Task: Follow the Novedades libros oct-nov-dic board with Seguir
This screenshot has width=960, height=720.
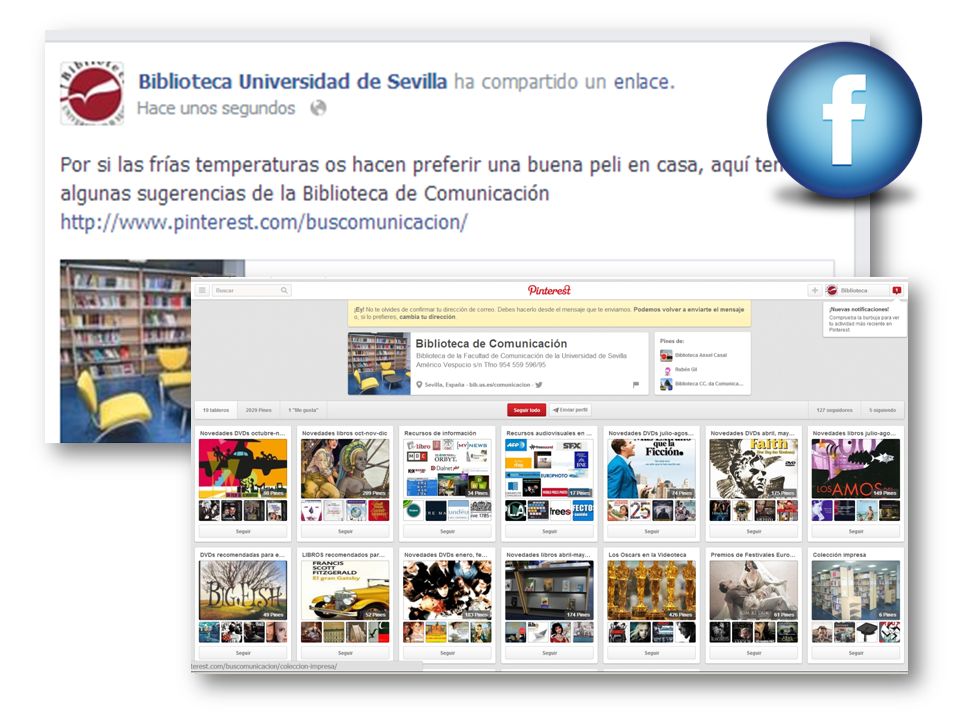Action: coord(345,531)
